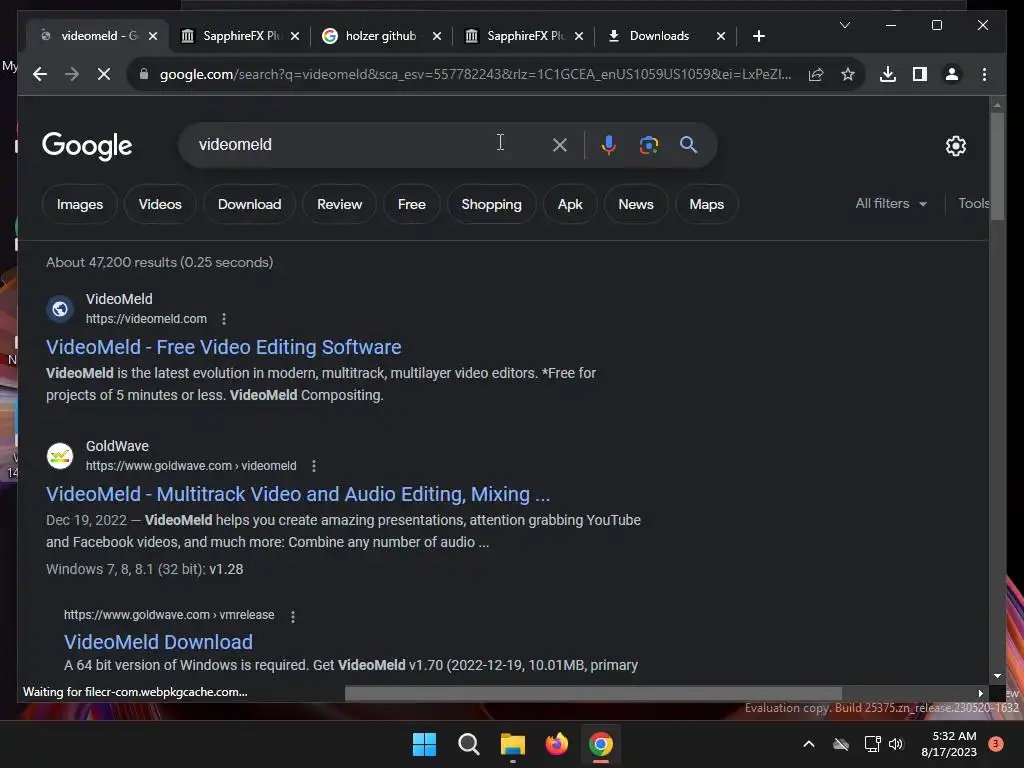The image size is (1024, 768).
Task: Apply the Review search filter
Action: pos(340,204)
